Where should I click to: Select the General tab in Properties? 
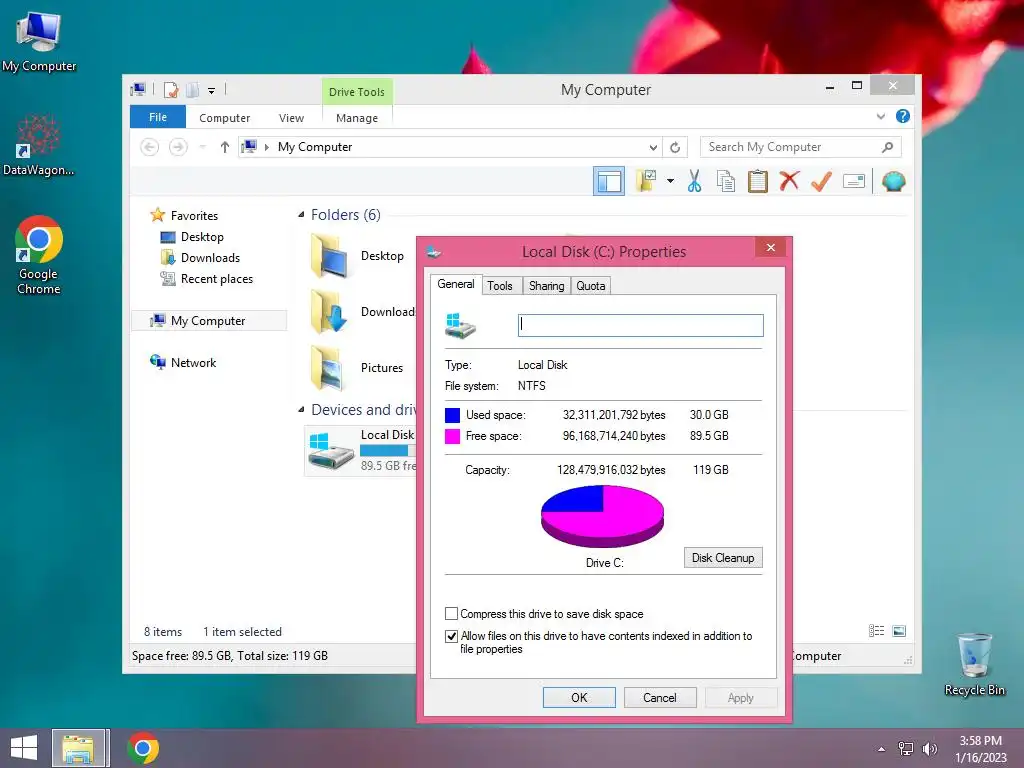click(x=456, y=284)
